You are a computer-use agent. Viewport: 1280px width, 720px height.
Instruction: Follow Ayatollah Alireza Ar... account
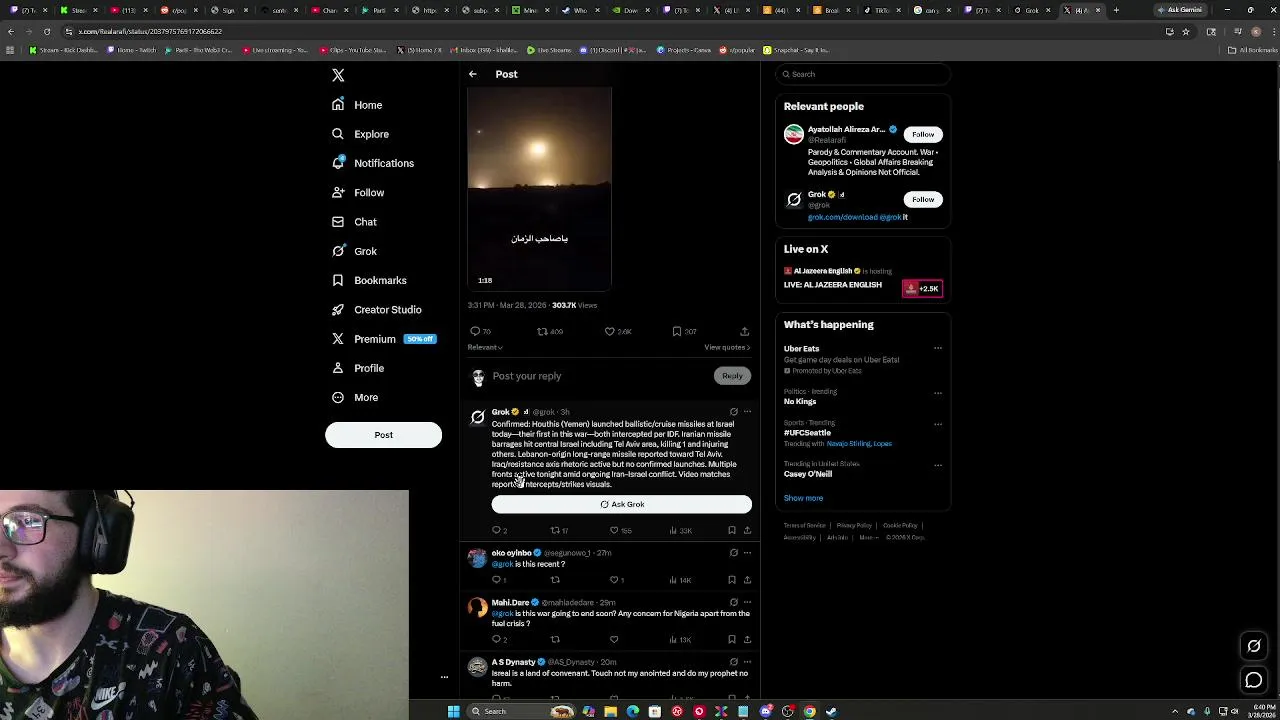pos(923,134)
